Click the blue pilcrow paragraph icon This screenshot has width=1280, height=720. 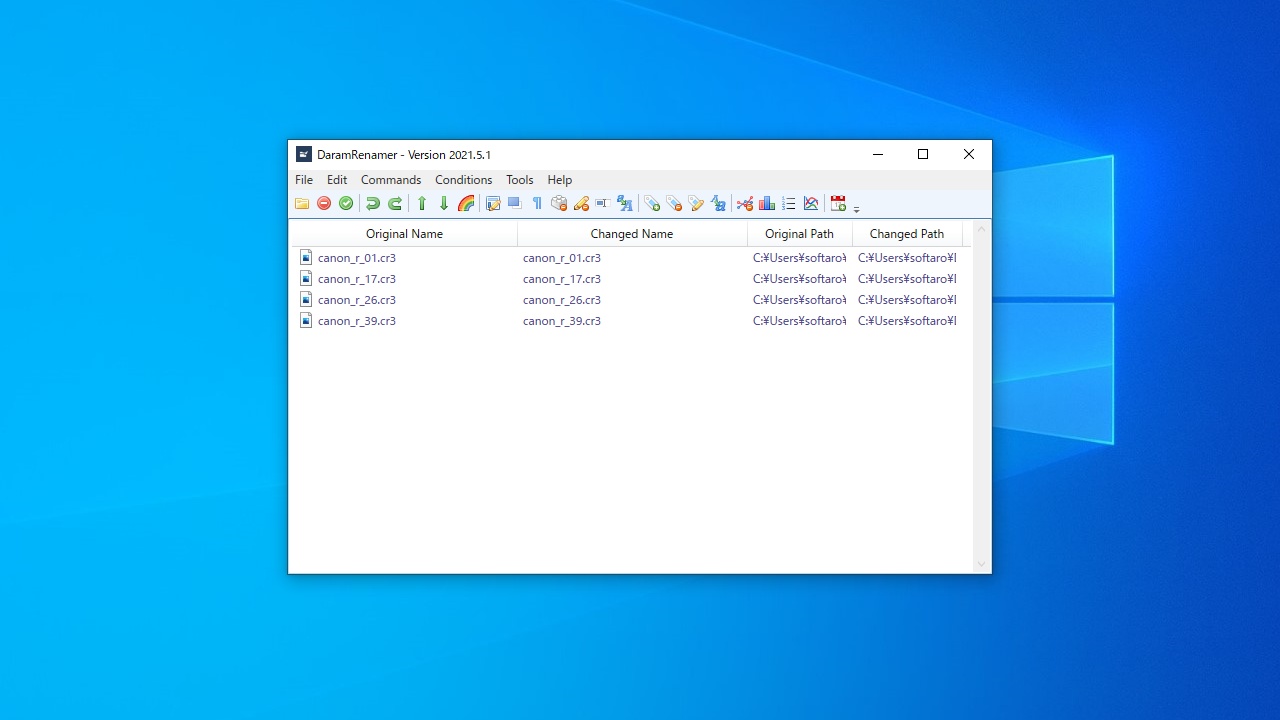[x=537, y=204]
